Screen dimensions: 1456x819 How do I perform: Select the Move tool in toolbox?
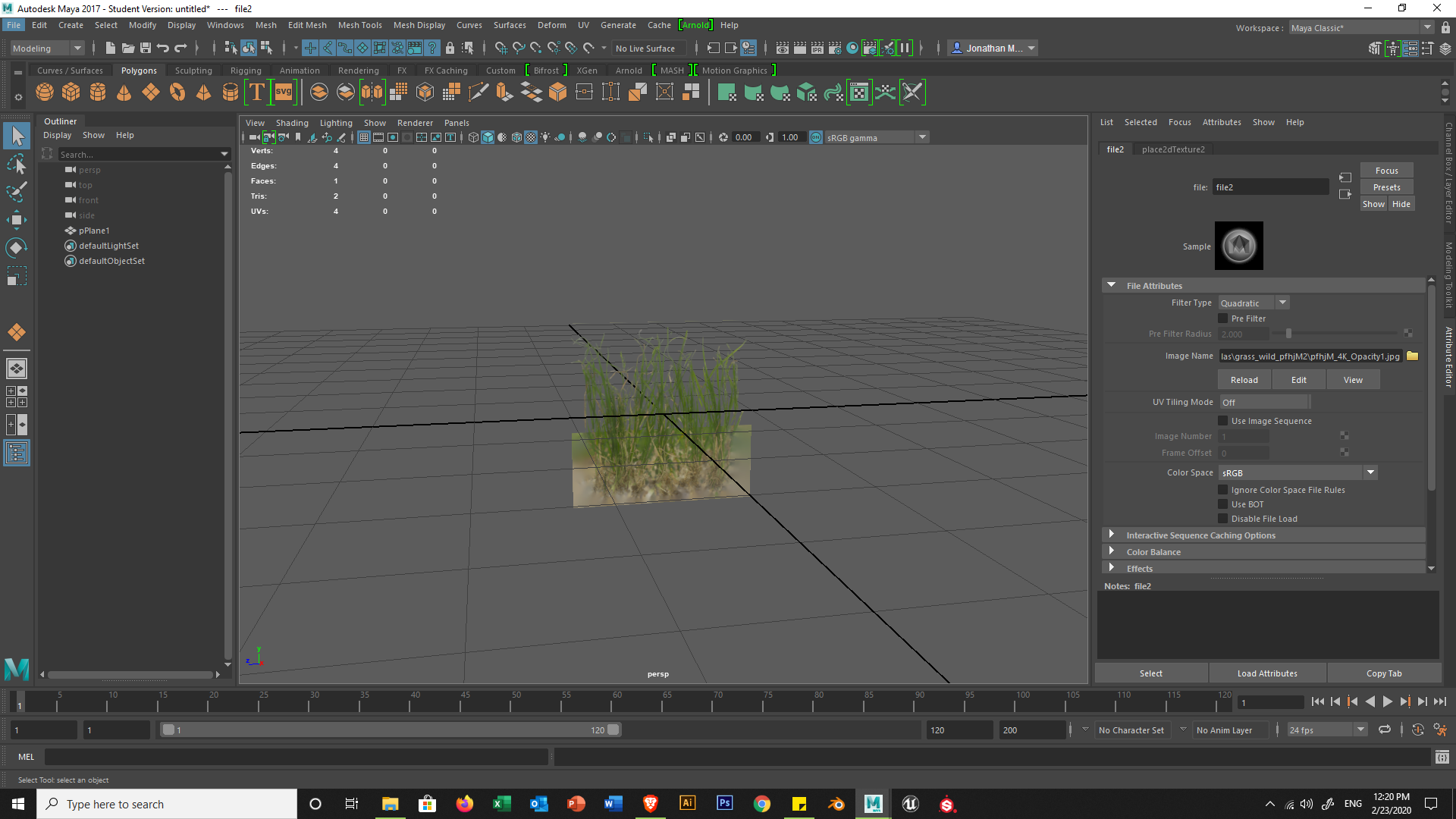click(x=16, y=221)
